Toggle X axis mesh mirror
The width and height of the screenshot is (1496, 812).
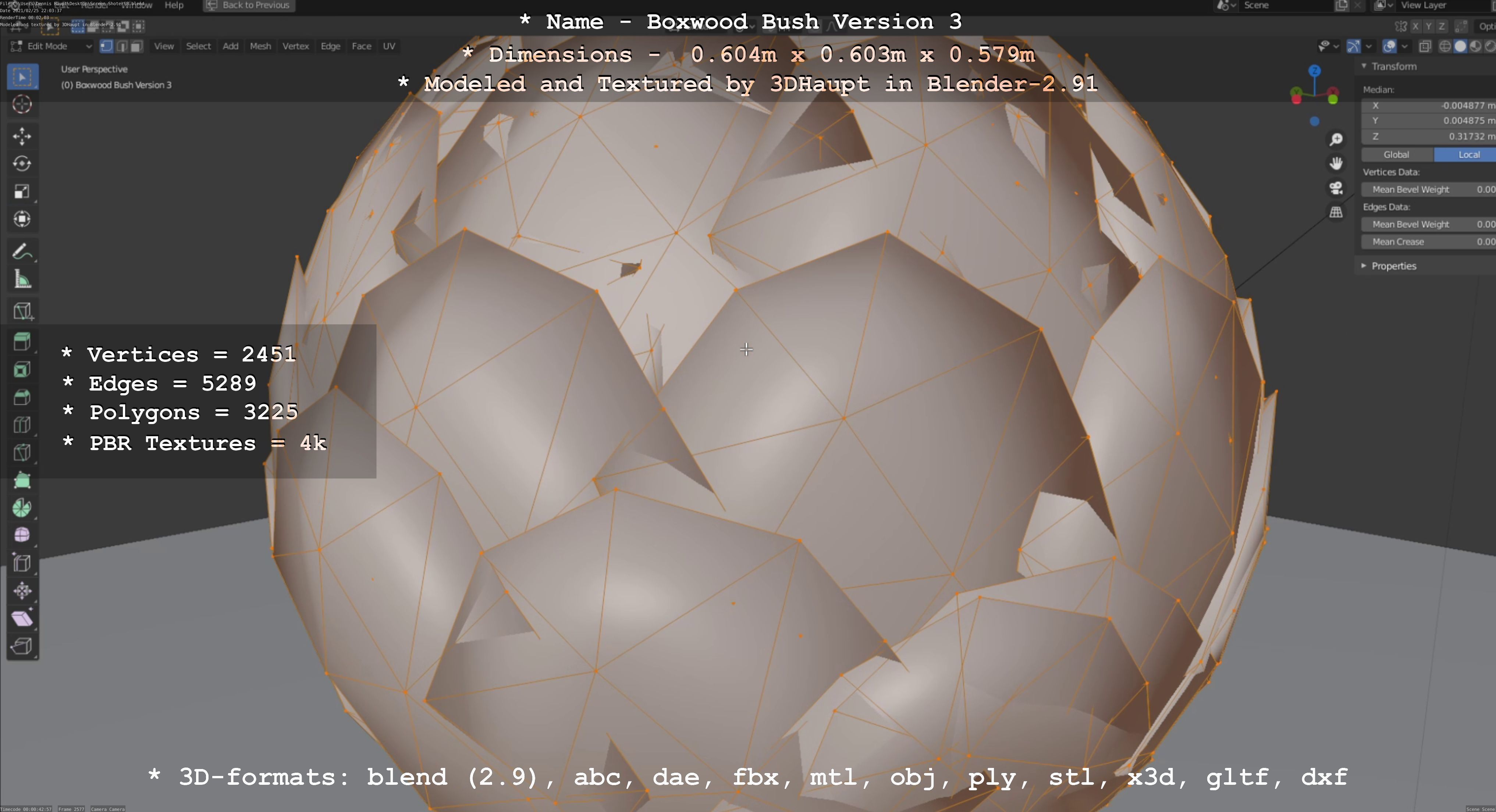[1416, 27]
